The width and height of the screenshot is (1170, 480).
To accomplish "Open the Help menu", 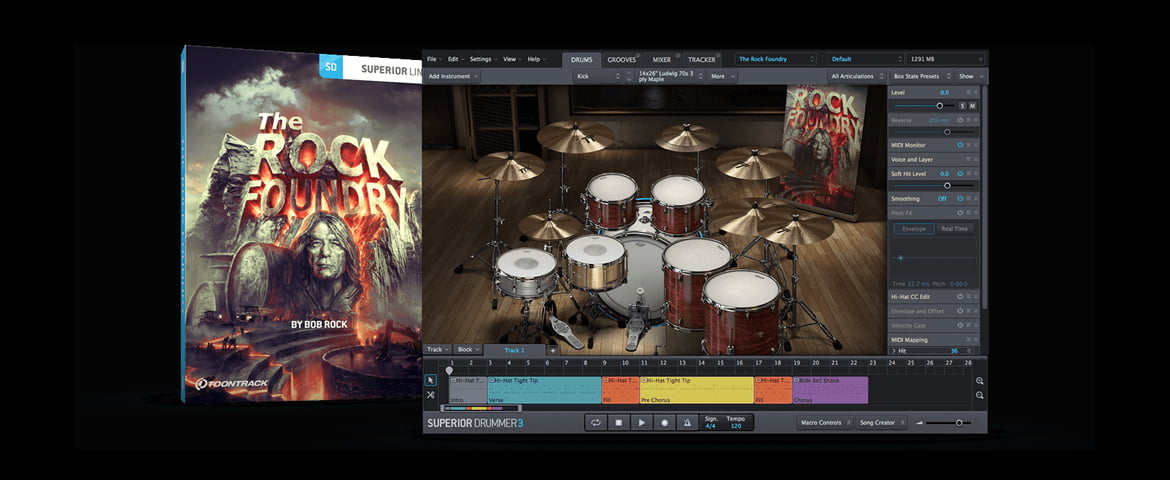I will pyautogui.click(x=536, y=59).
